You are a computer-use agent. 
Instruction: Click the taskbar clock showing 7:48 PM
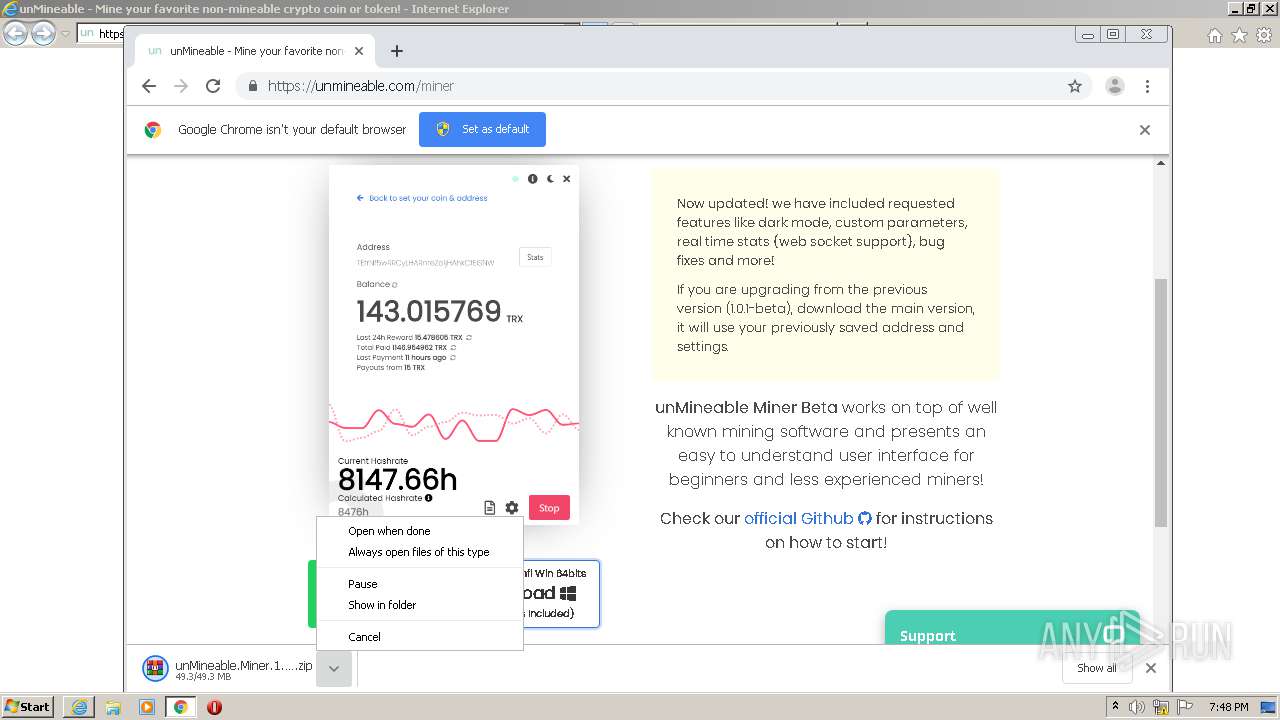(1228, 707)
